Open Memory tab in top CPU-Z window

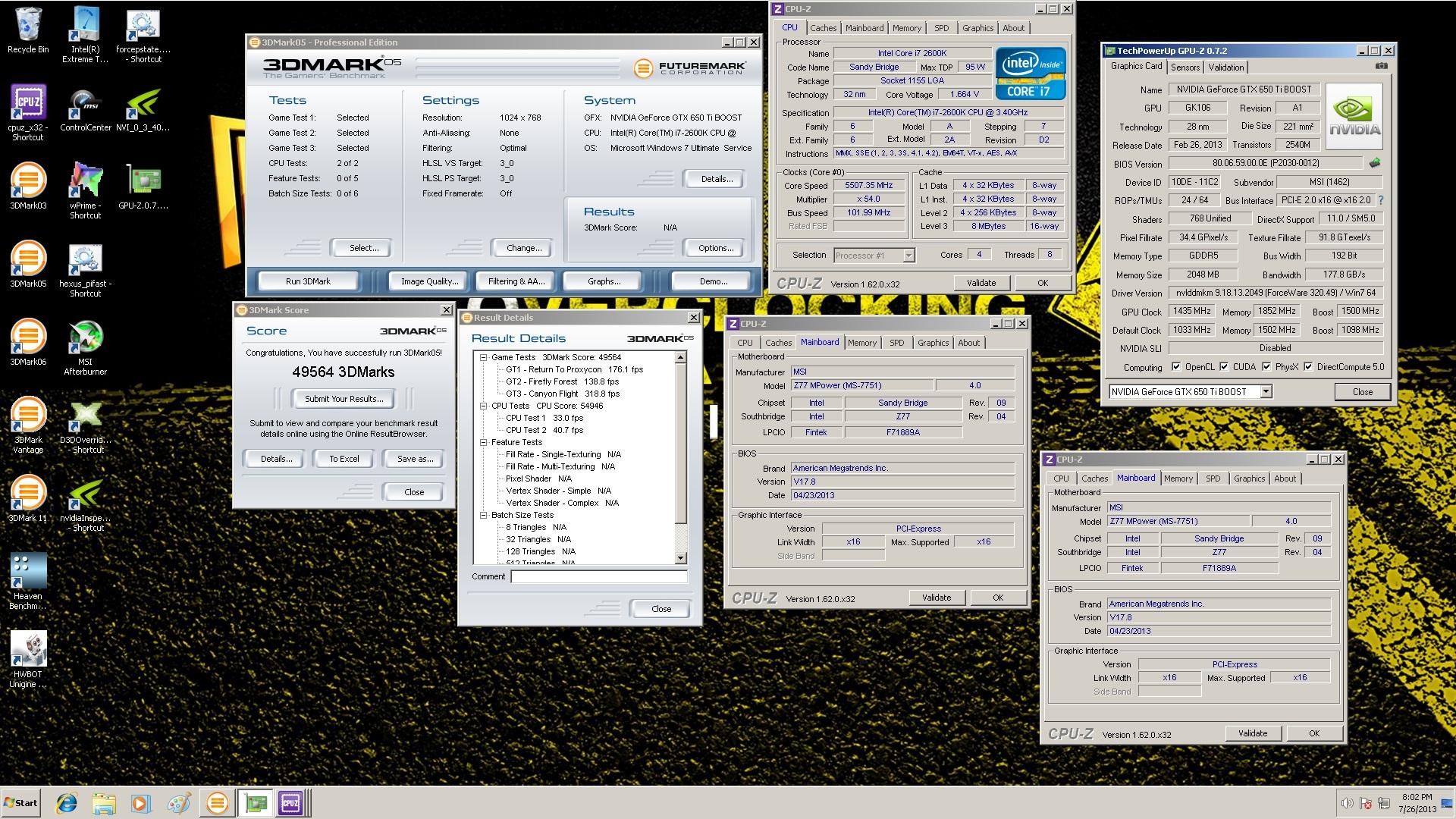click(906, 28)
